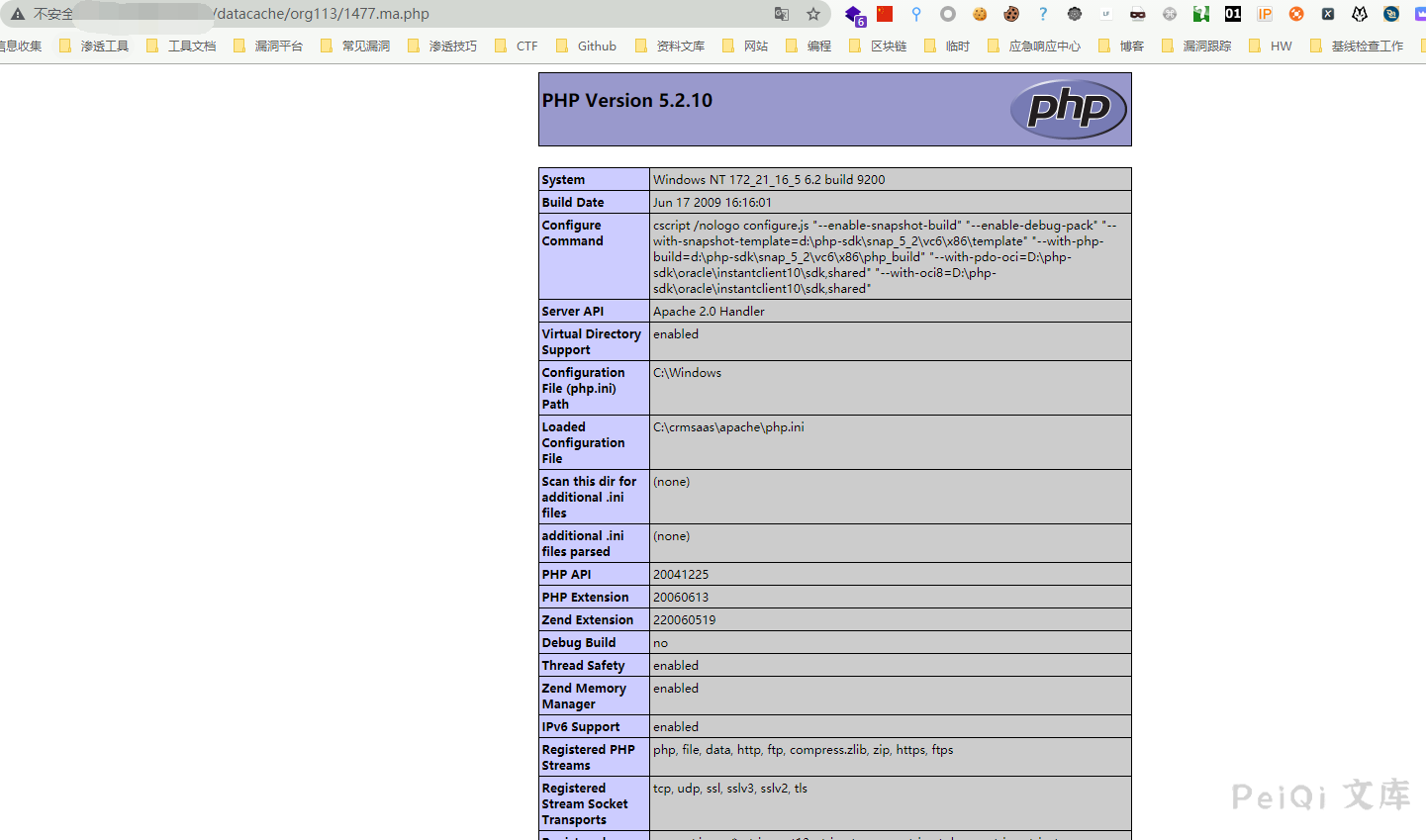Click the black 01 extension icon

pyautogui.click(x=1233, y=14)
